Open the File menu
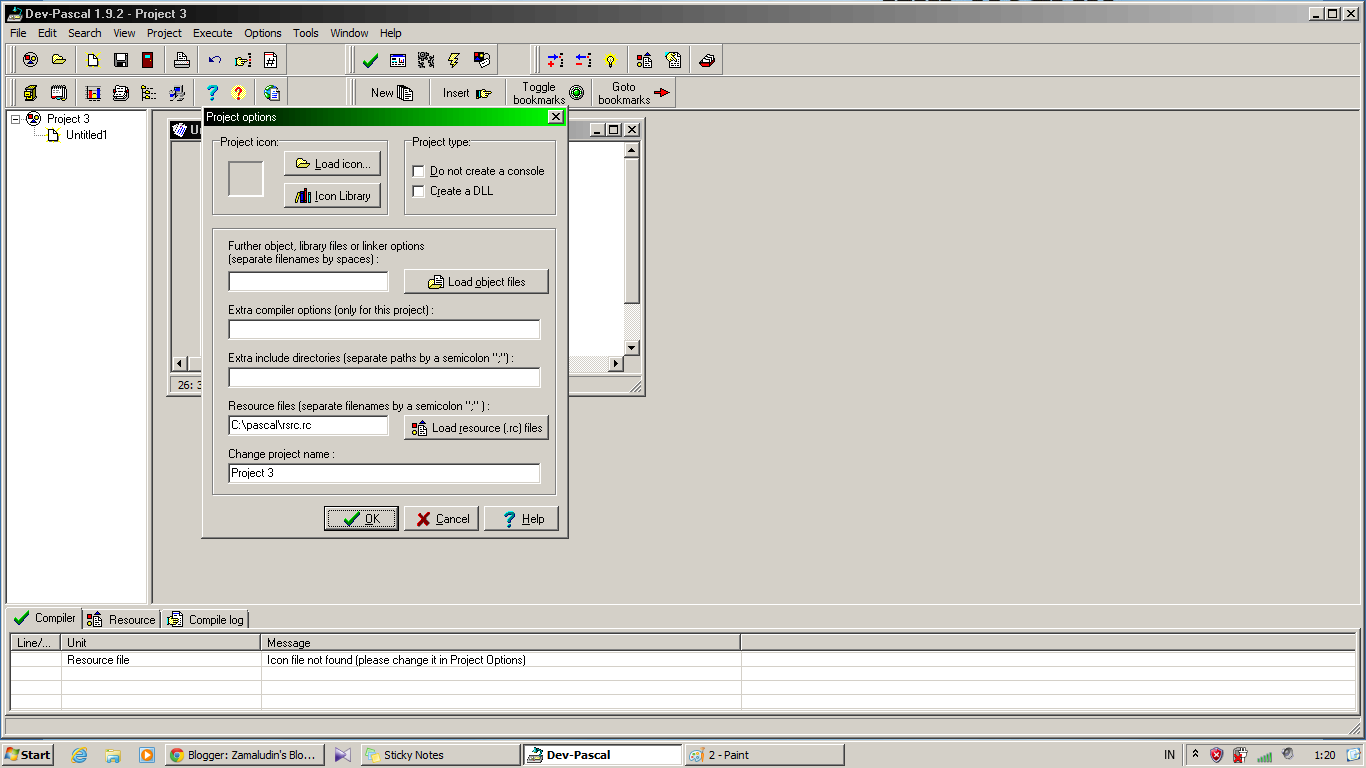 [x=18, y=33]
